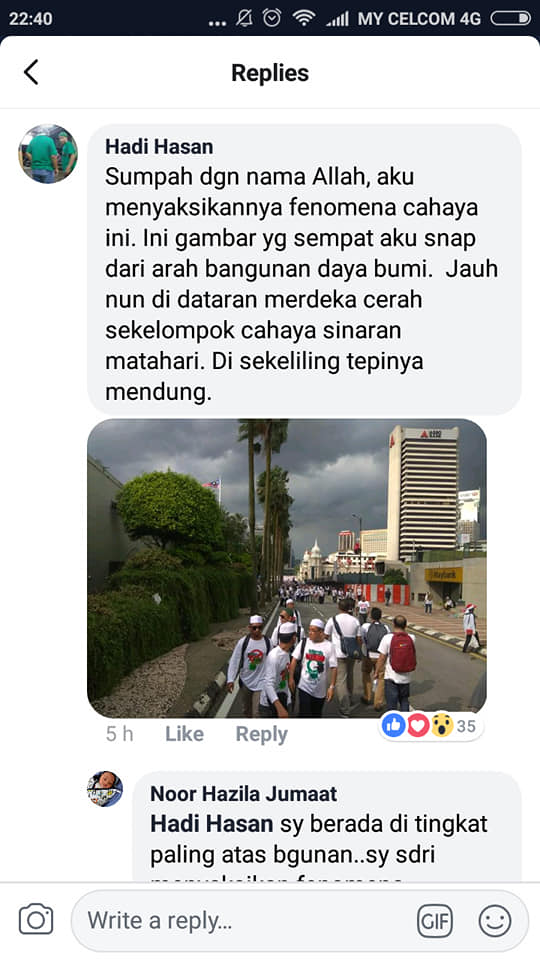Open Noor Hazila Jumaat's name link
The width and height of the screenshot is (540, 960).
pos(244,793)
